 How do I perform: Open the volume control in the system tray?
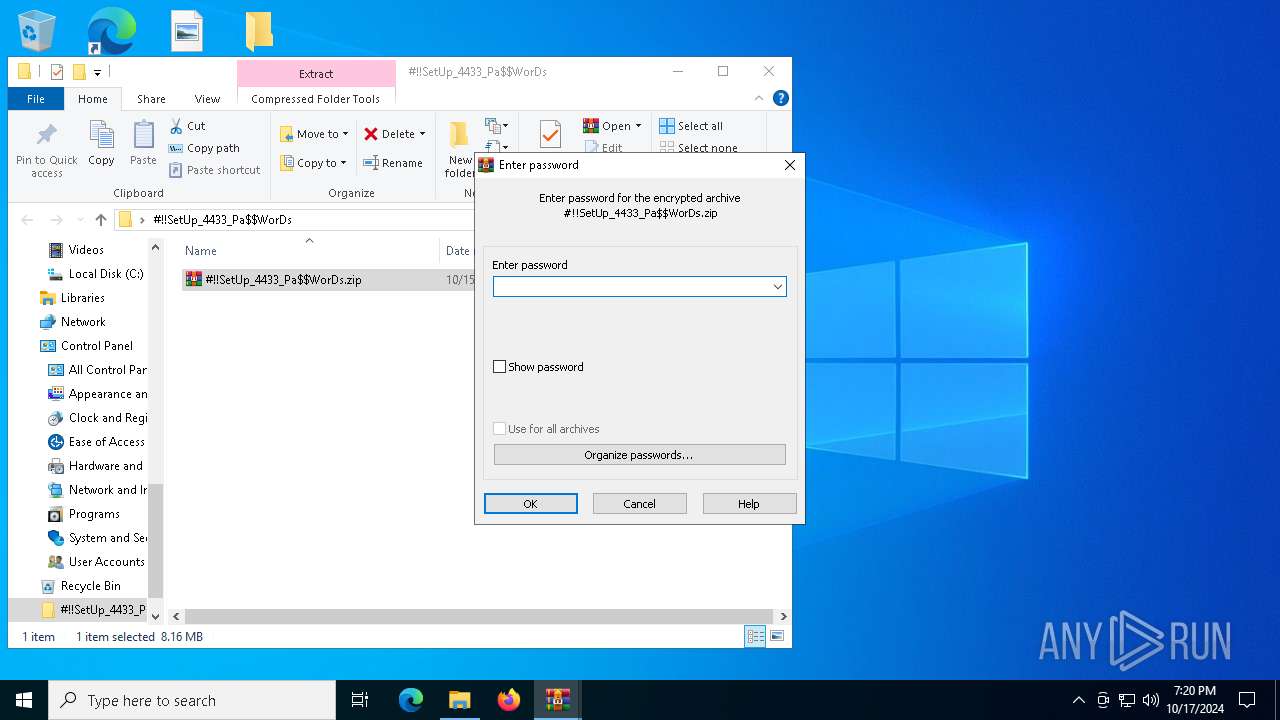click(x=1150, y=700)
